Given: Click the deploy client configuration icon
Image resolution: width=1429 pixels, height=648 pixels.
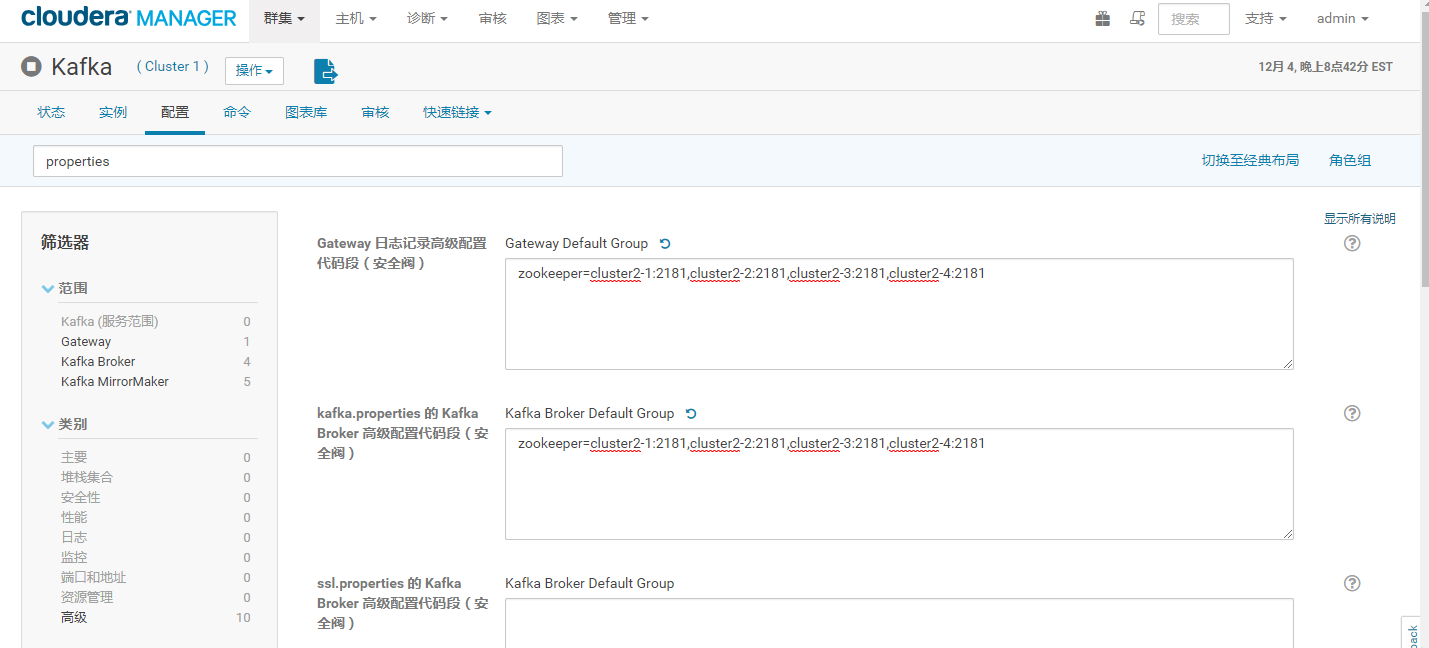Looking at the screenshot, I should click(x=326, y=71).
